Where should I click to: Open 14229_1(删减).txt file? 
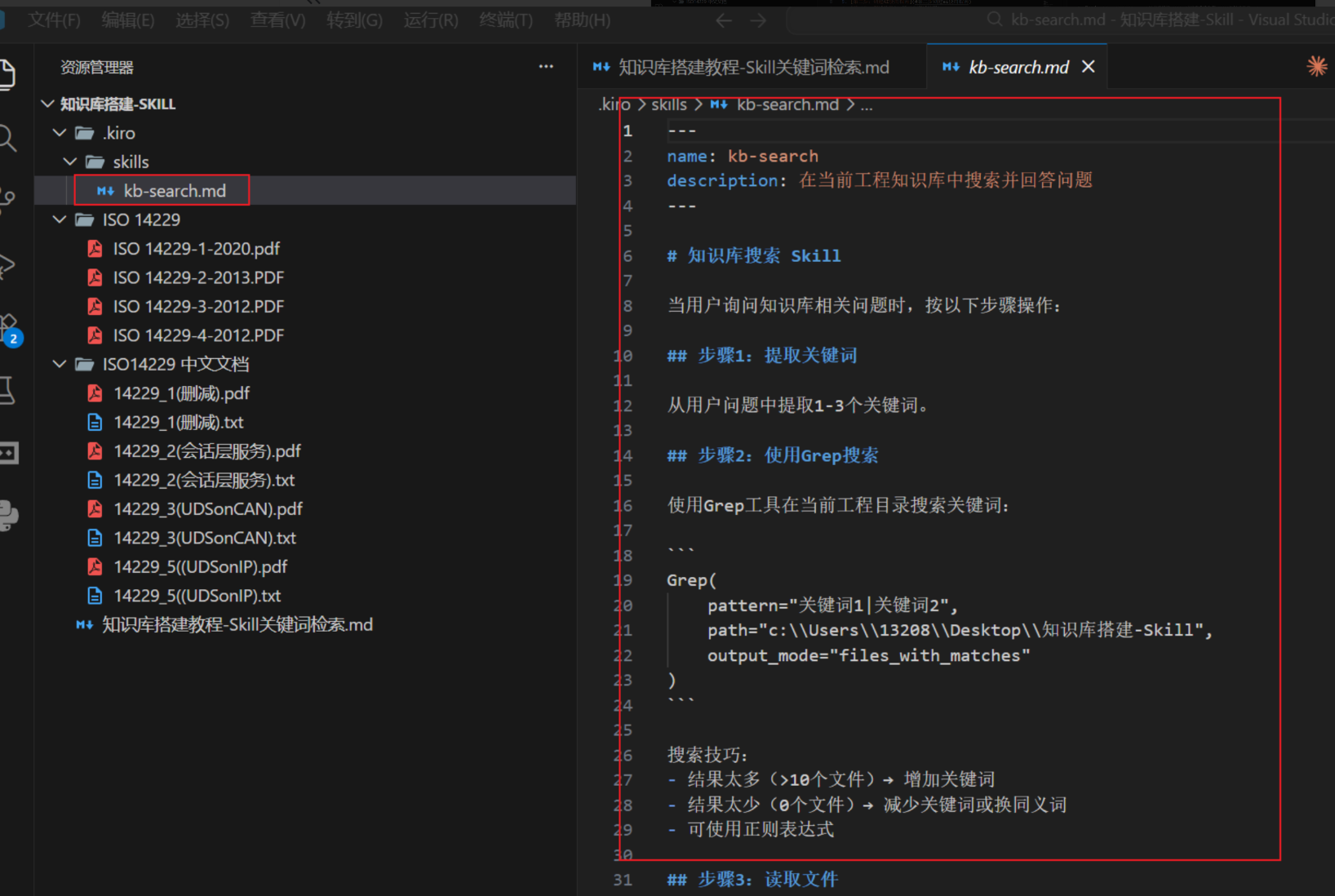click(179, 422)
